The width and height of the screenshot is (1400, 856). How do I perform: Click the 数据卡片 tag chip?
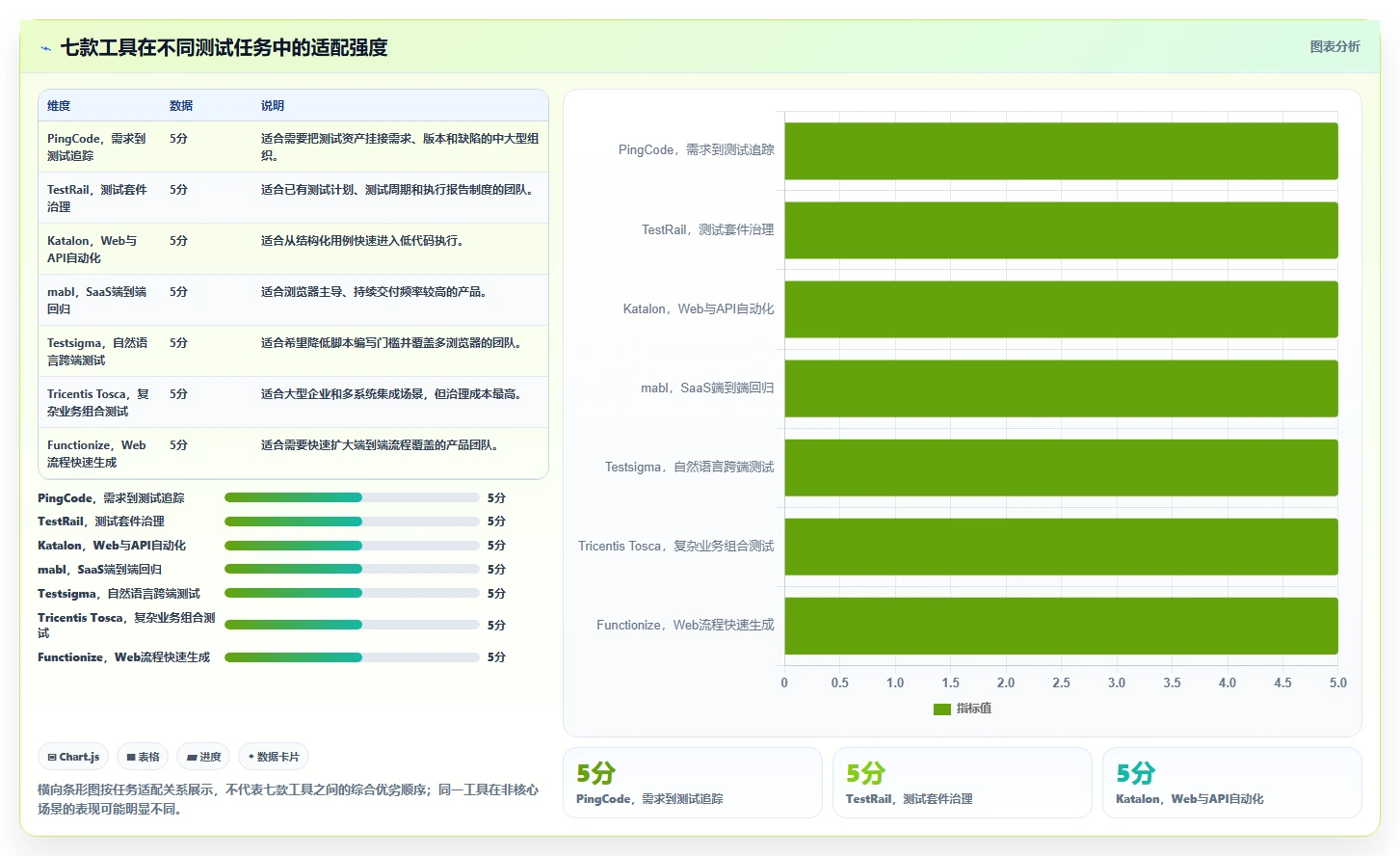click(x=274, y=757)
